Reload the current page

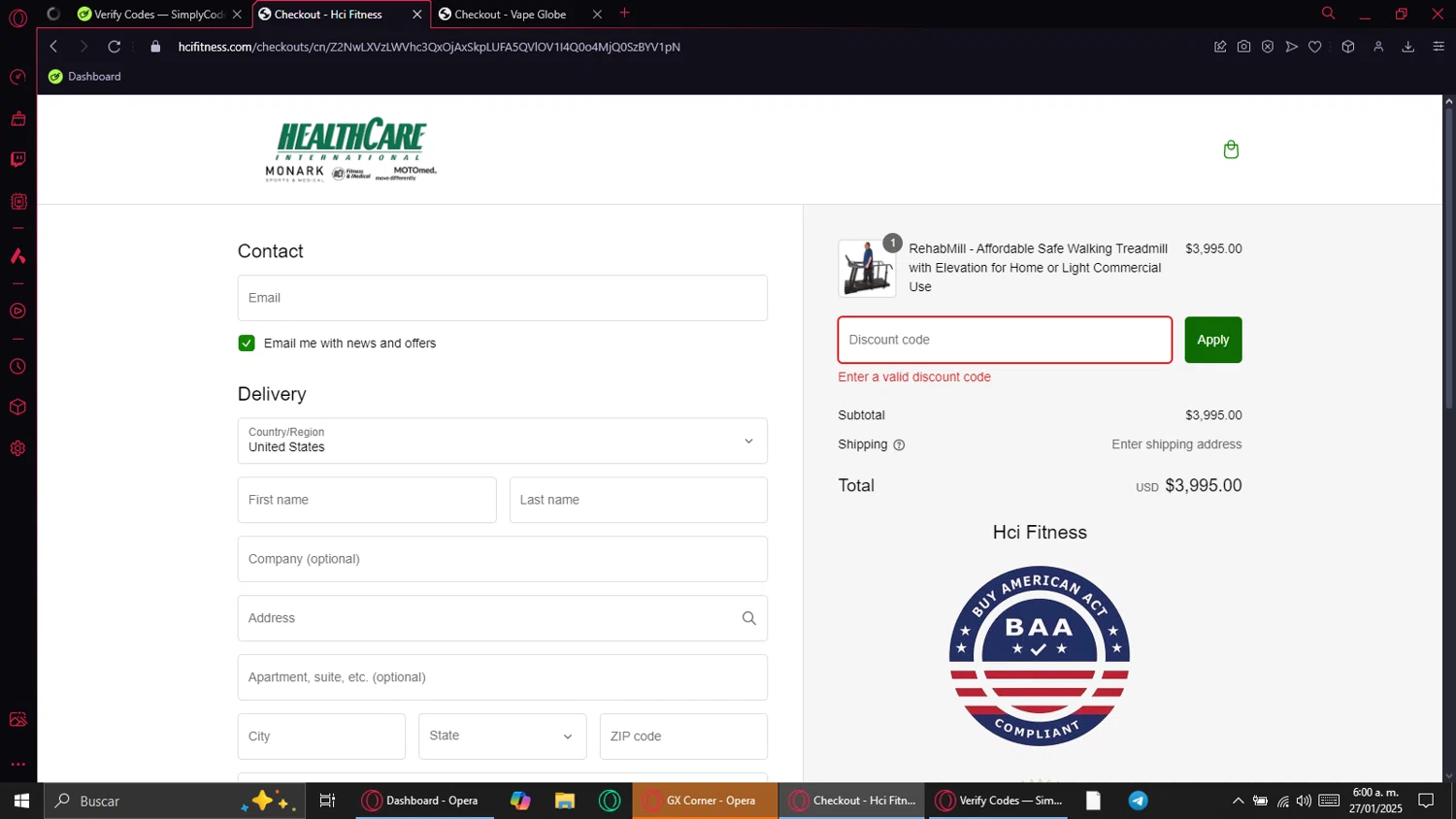115,47
